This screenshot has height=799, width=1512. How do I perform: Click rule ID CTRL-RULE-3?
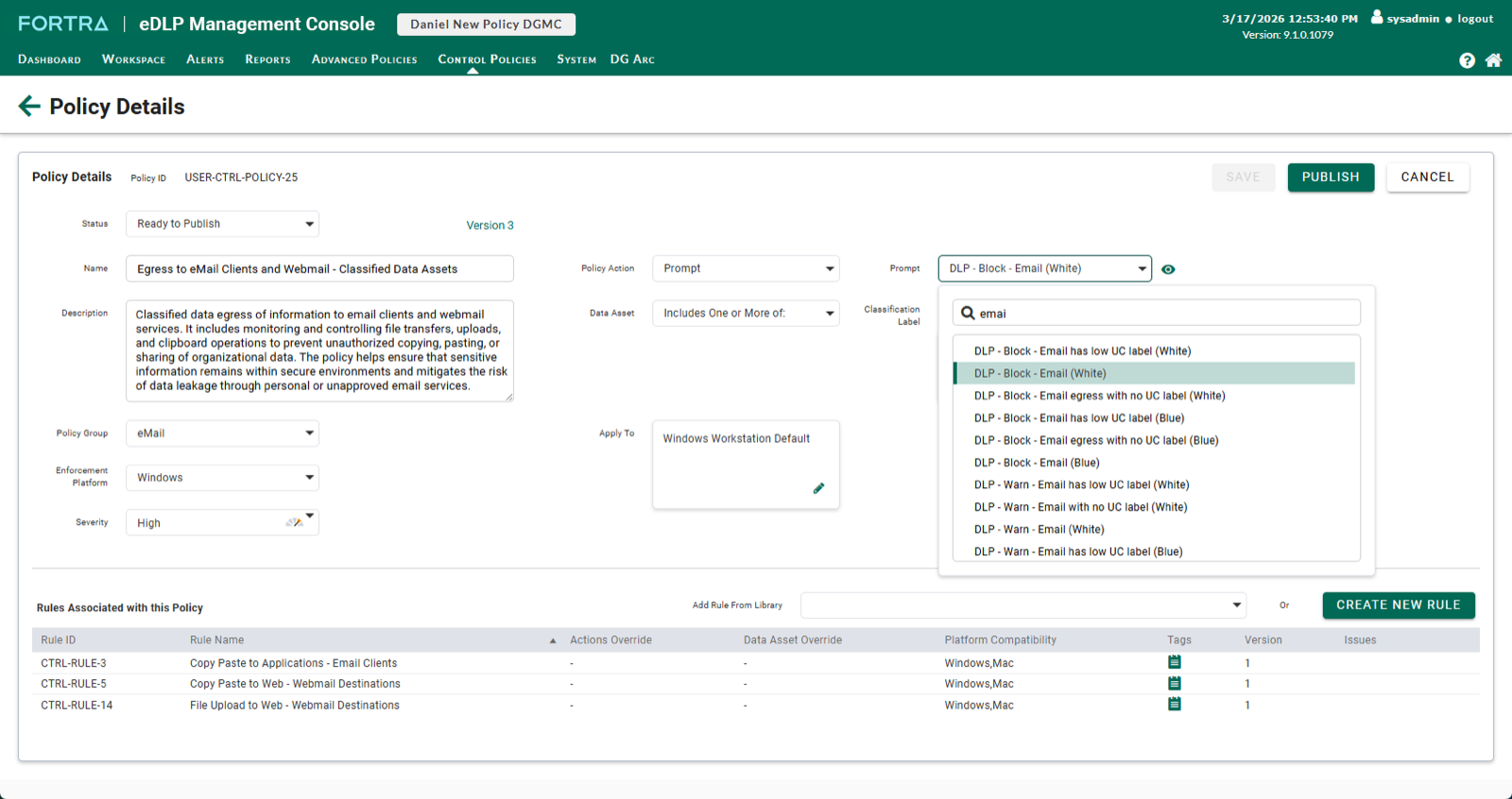[x=74, y=663]
